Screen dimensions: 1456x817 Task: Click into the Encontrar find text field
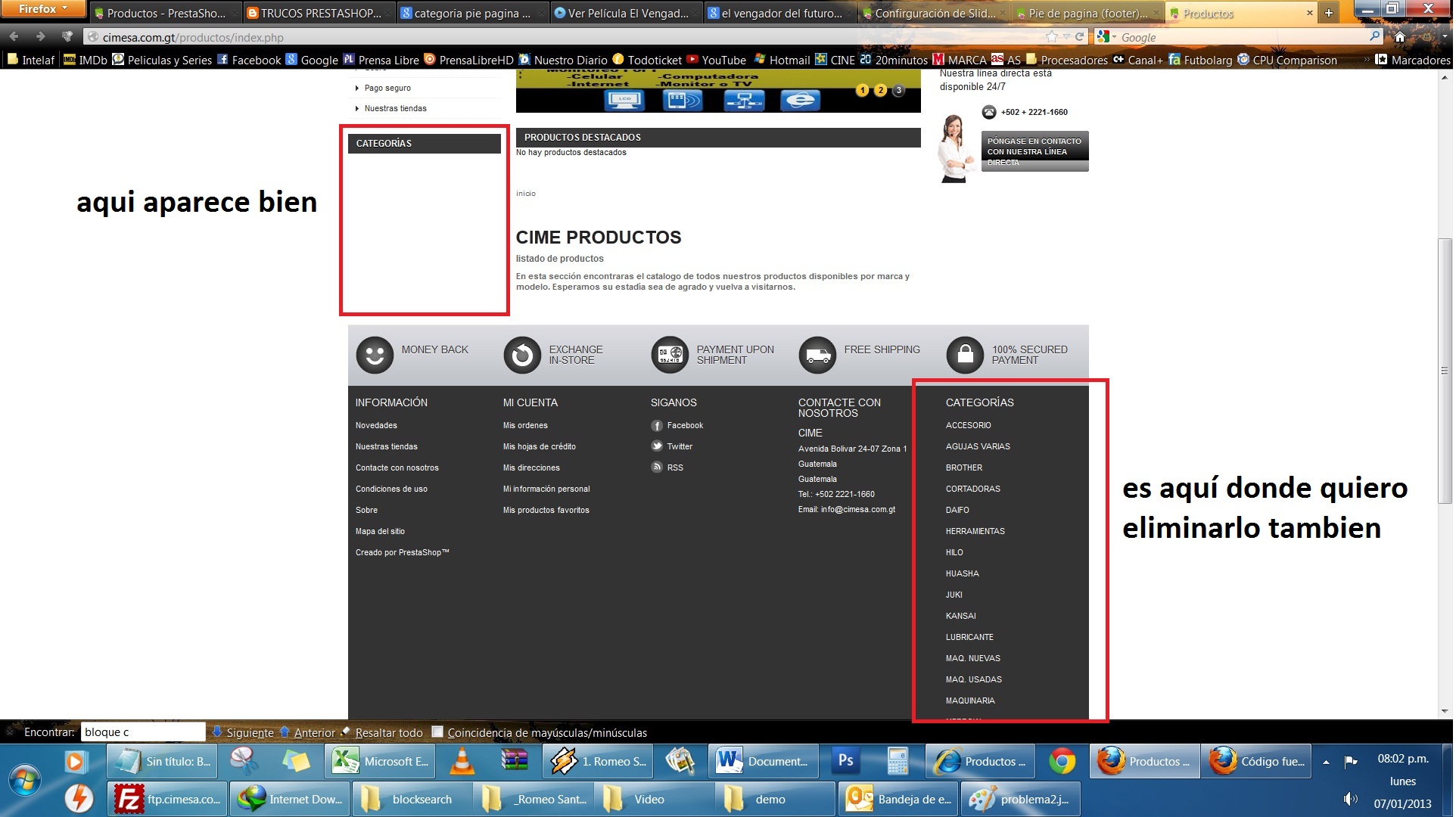coord(142,732)
